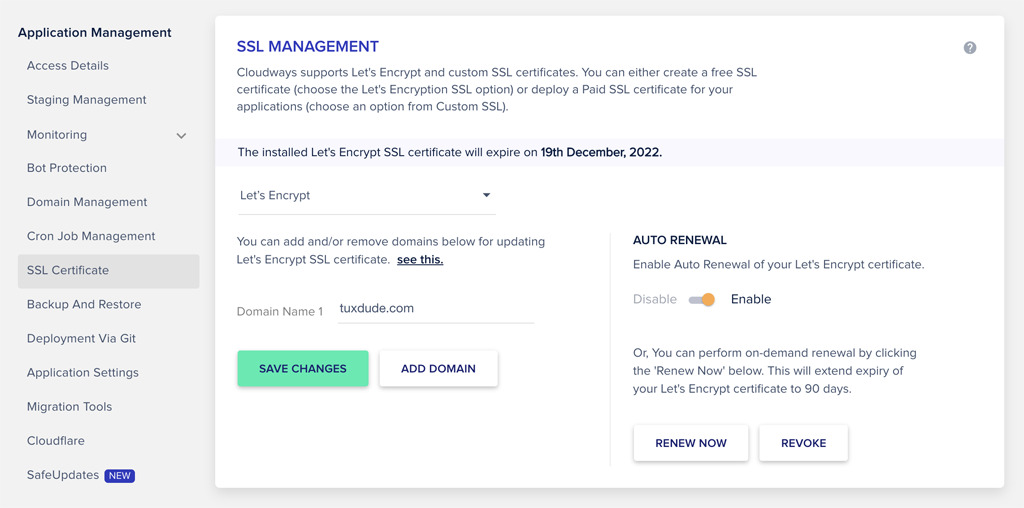Click the Domain Name 1 input field

[436, 309]
